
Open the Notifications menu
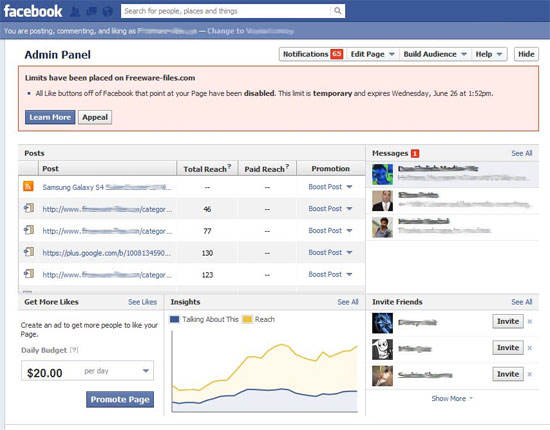(313, 54)
